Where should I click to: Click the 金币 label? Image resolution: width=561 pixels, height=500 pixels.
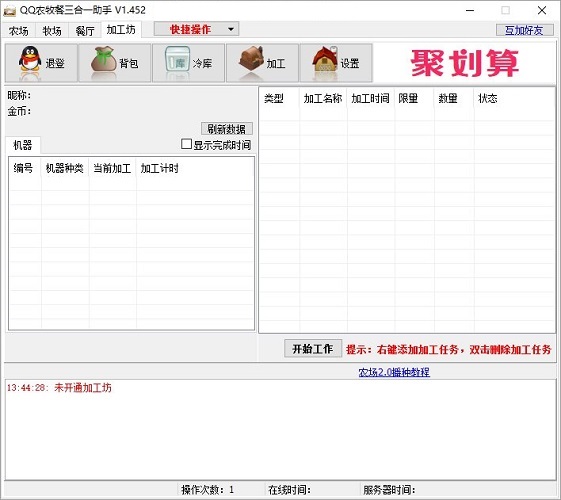tap(19, 111)
